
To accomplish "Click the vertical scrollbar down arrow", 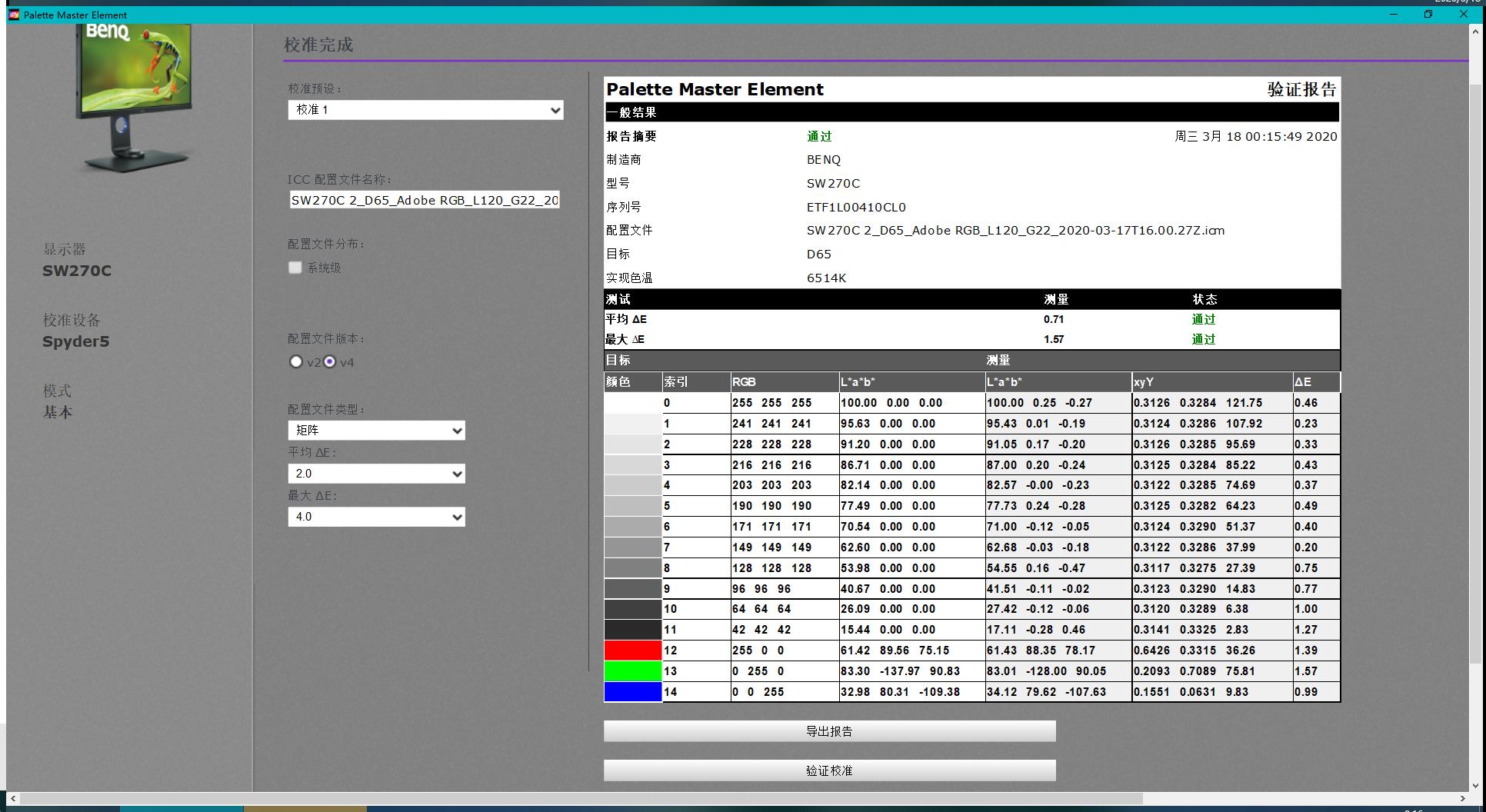I will [1475, 786].
